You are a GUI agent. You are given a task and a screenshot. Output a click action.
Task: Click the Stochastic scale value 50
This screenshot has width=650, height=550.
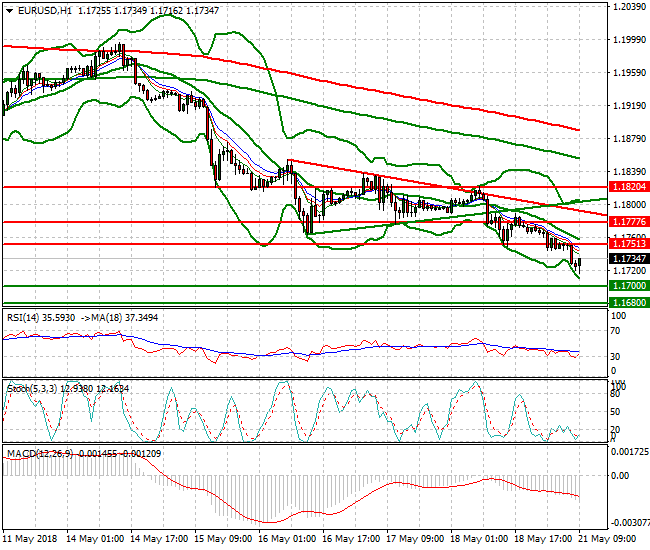pyautogui.click(x=616, y=412)
